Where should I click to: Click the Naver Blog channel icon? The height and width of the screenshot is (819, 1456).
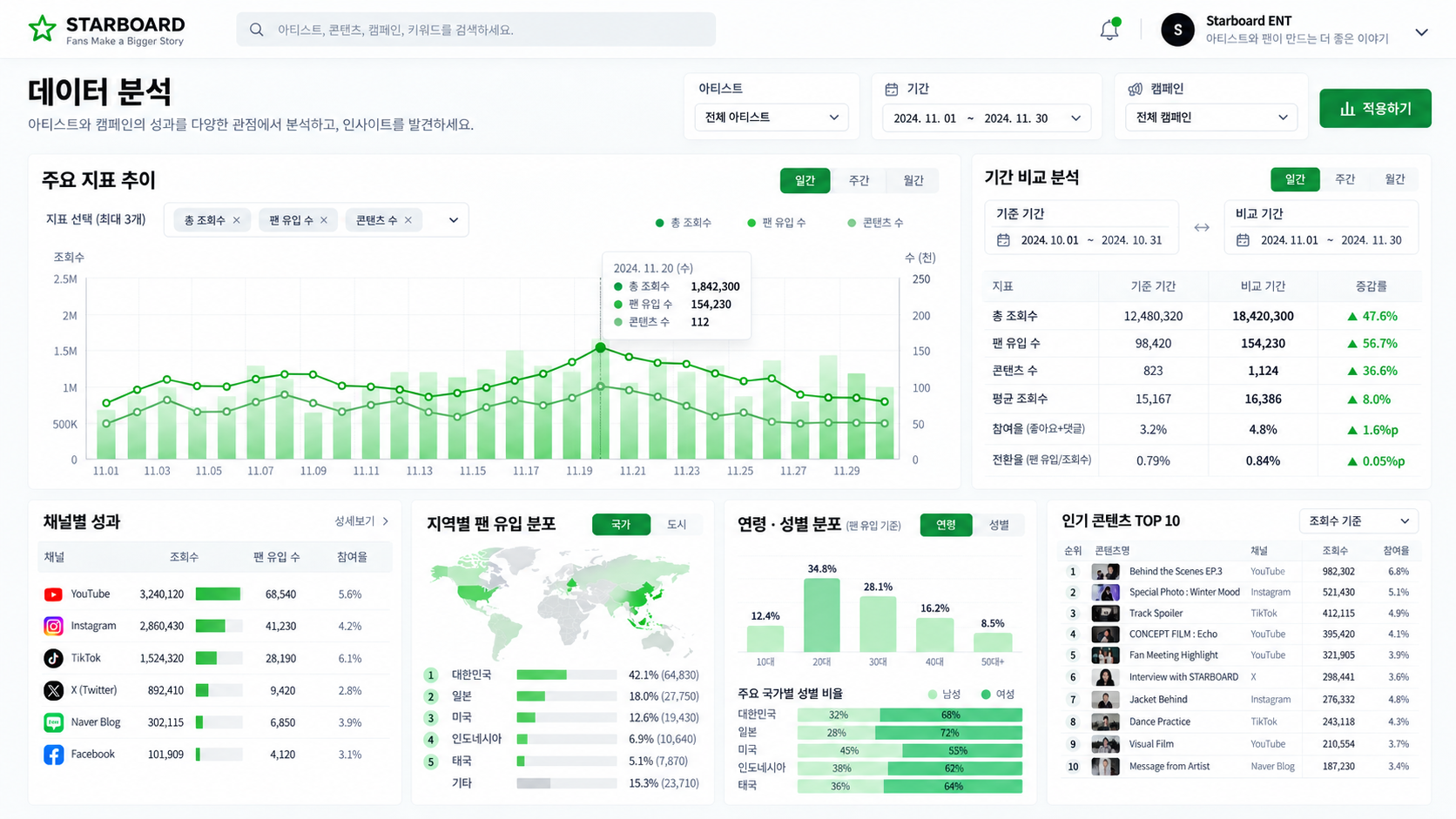53,722
